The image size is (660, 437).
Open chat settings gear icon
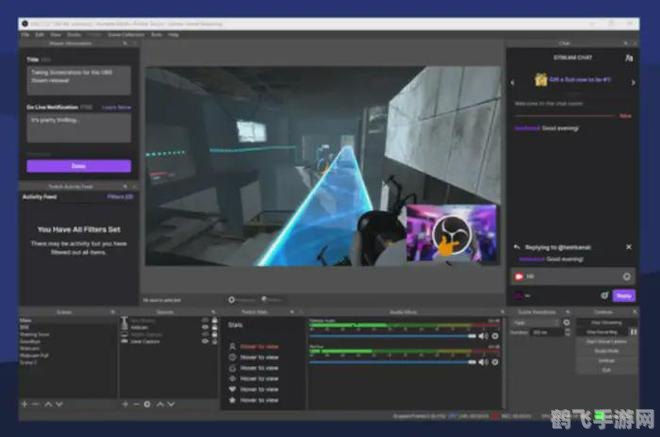tap(605, 296)
